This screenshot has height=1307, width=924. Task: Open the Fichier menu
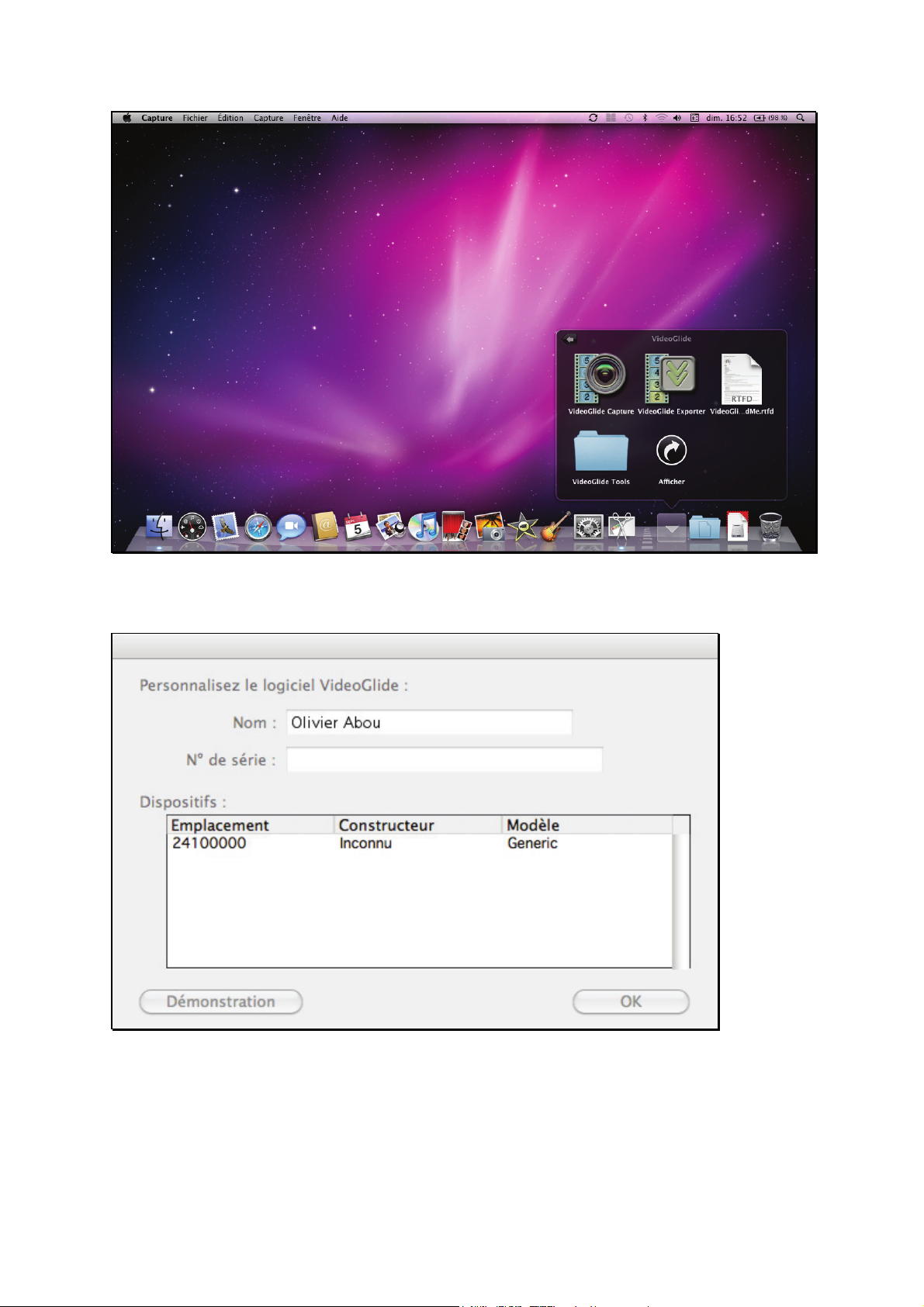[195, 118]
